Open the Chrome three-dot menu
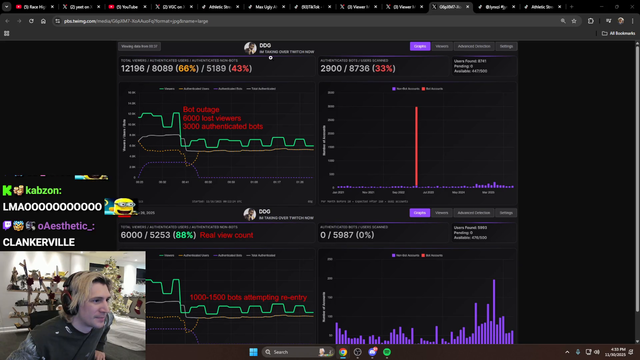 click(633, 21)
